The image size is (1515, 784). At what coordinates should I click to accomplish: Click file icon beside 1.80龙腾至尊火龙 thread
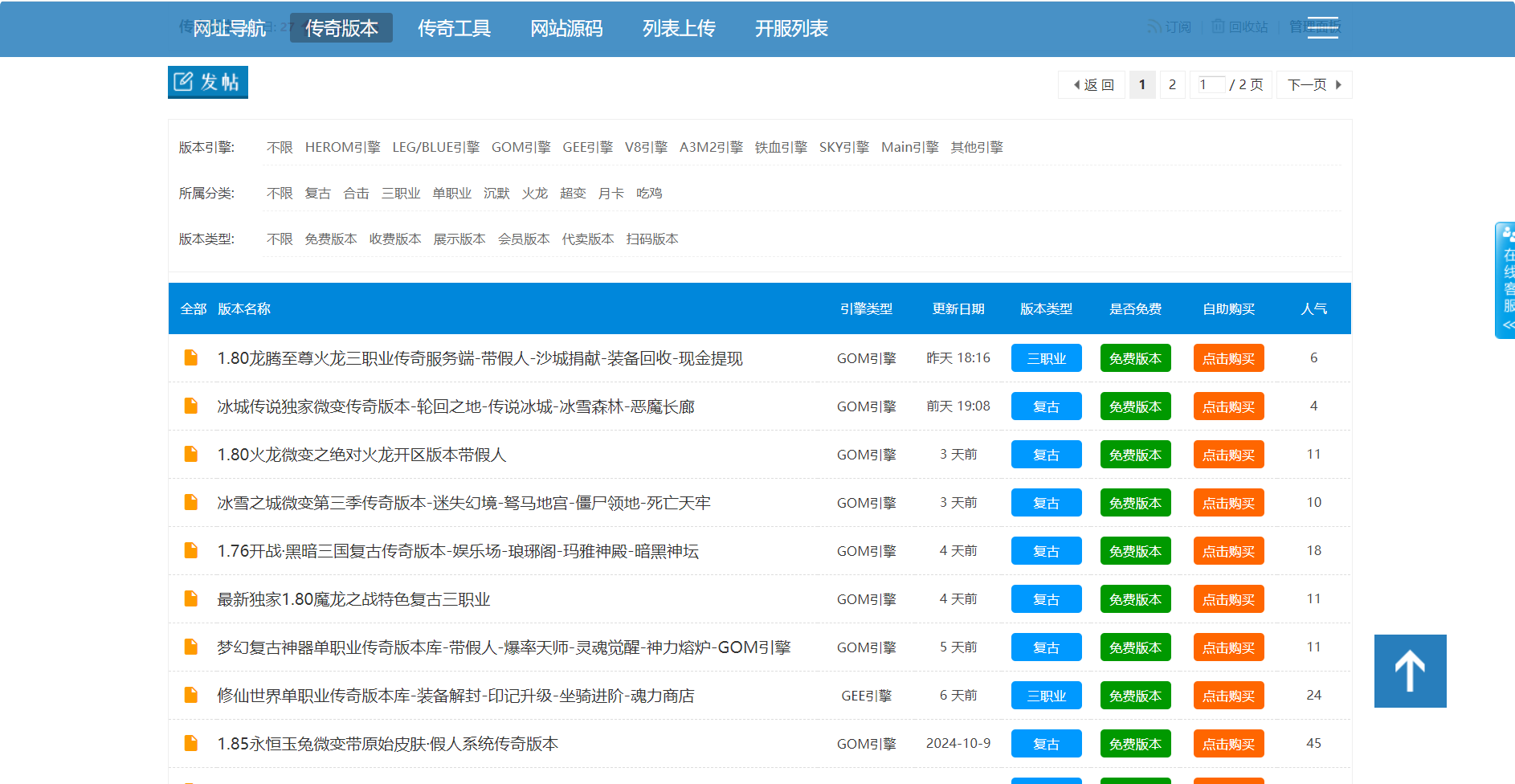[191, 357]
